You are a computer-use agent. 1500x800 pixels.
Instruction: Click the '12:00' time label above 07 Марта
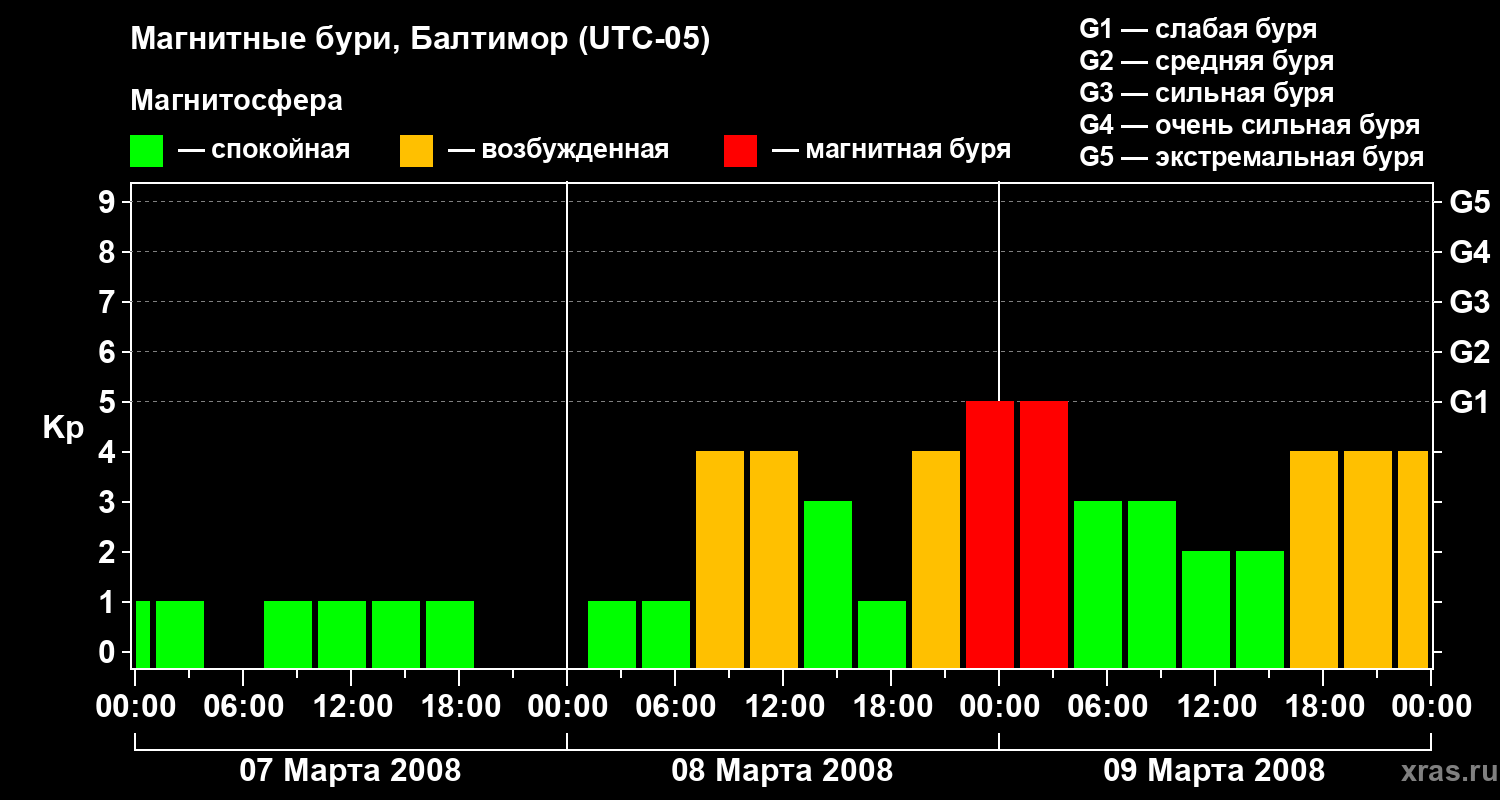[351, 707]
